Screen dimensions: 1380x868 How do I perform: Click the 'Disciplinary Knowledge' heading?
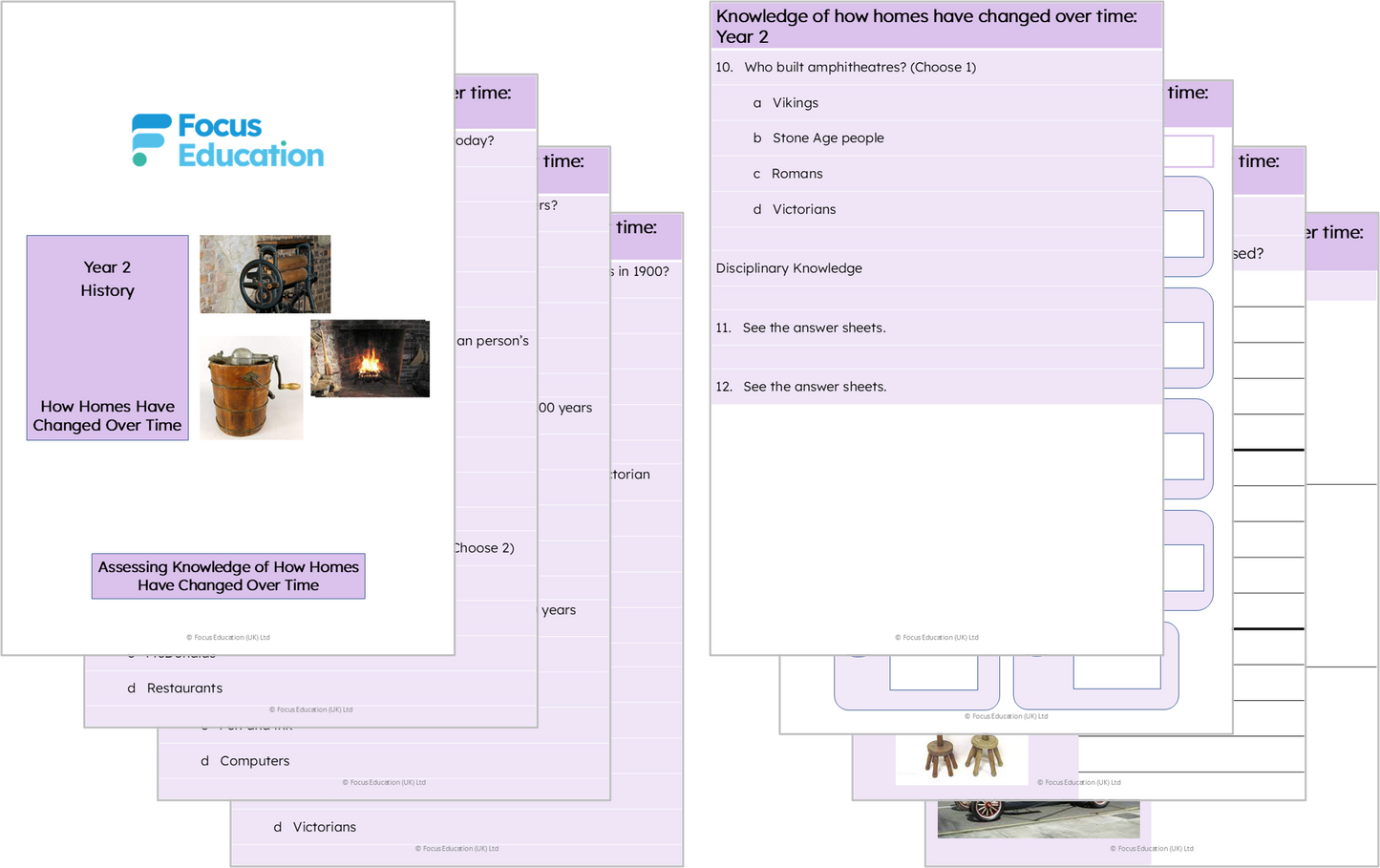[789, 268]
